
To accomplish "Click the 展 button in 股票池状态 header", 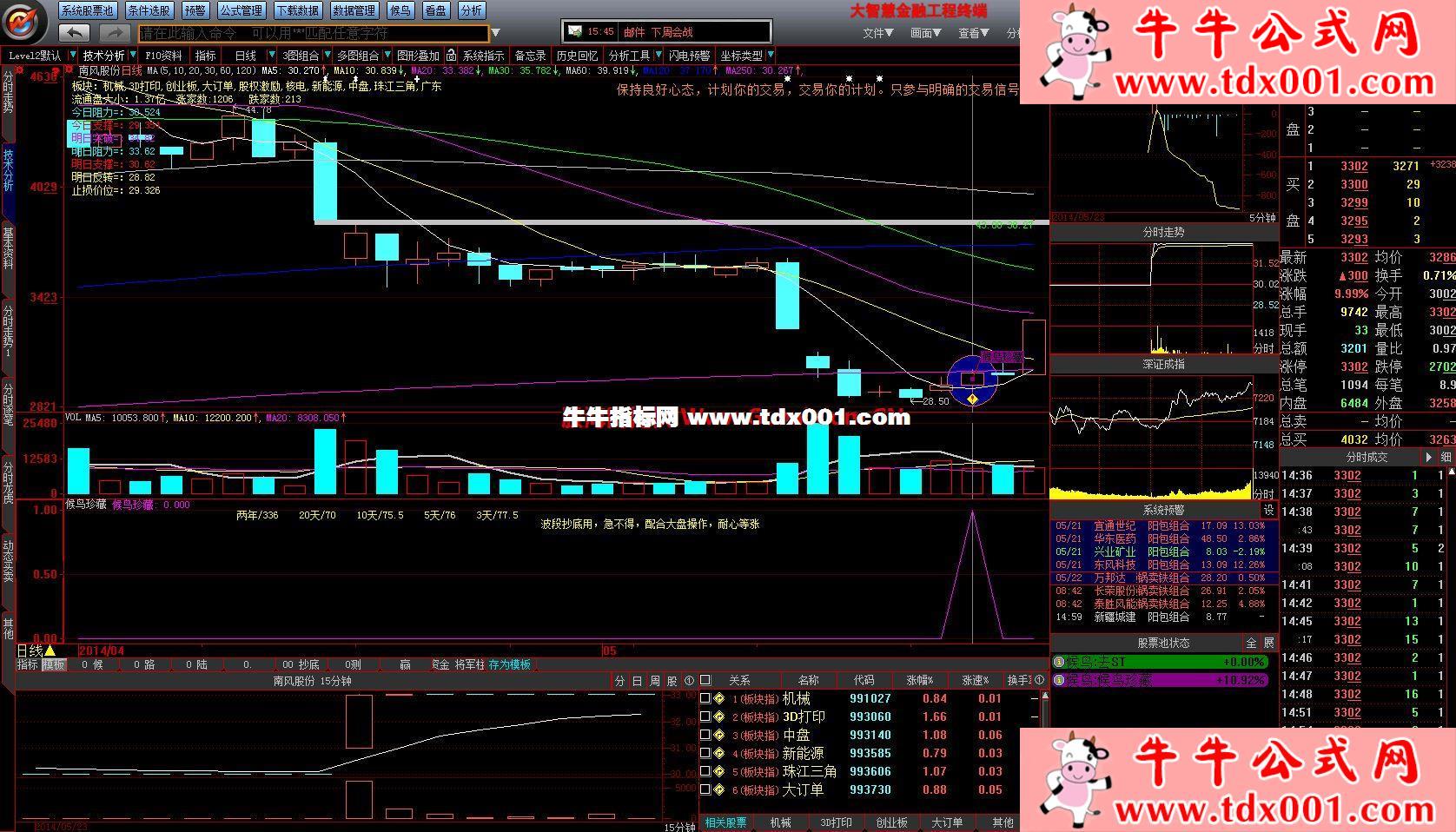I will click(x=1268, y=643).
